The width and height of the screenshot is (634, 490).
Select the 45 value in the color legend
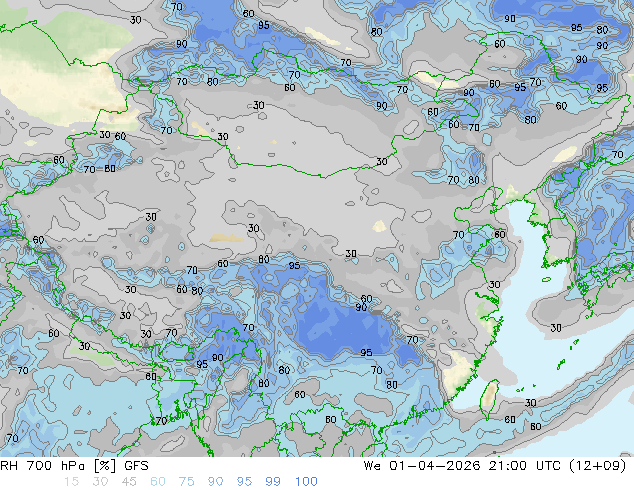pyautogui.click(x=129, y=482)
